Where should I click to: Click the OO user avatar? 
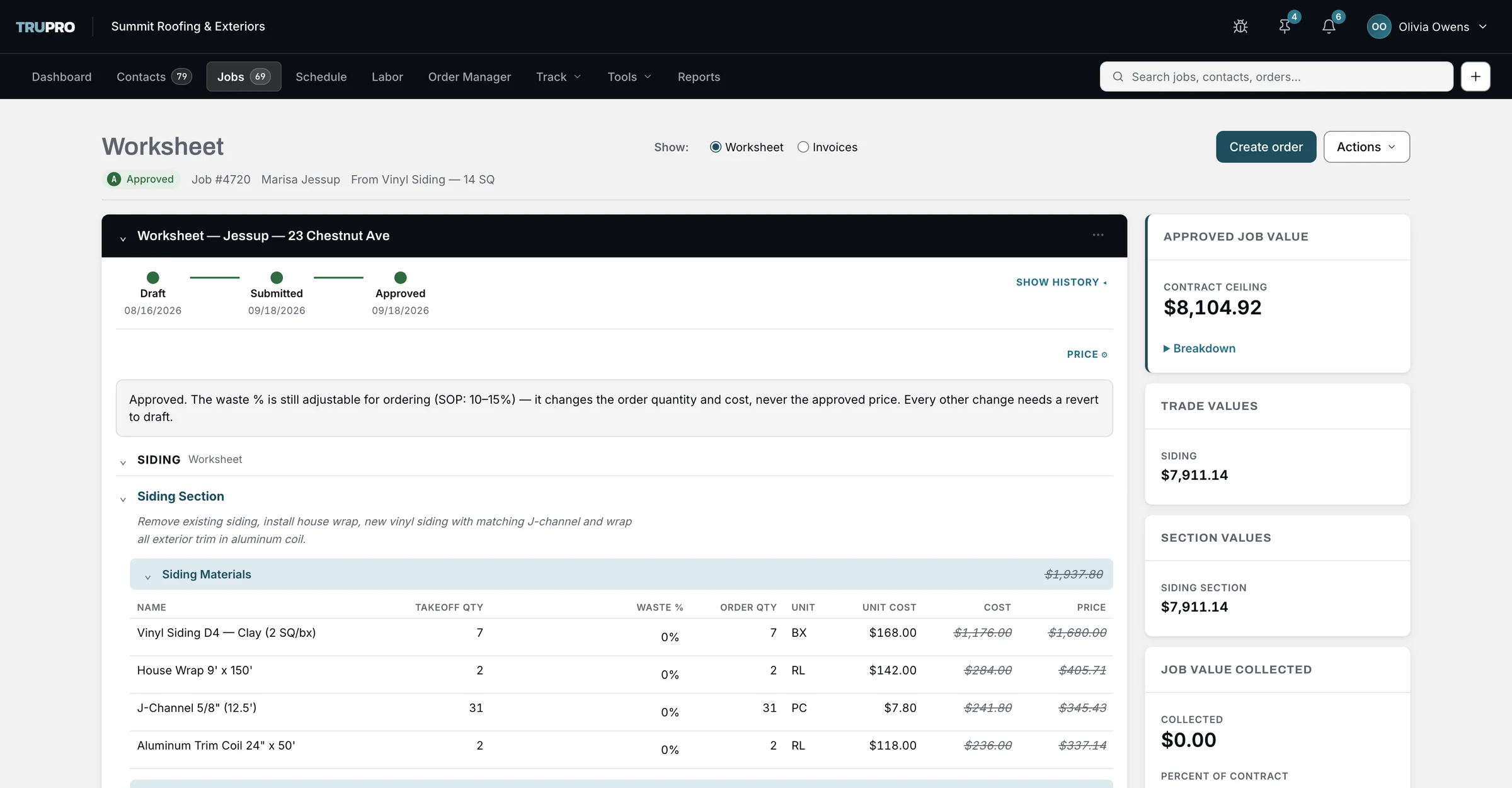(x=1378, y=26)
